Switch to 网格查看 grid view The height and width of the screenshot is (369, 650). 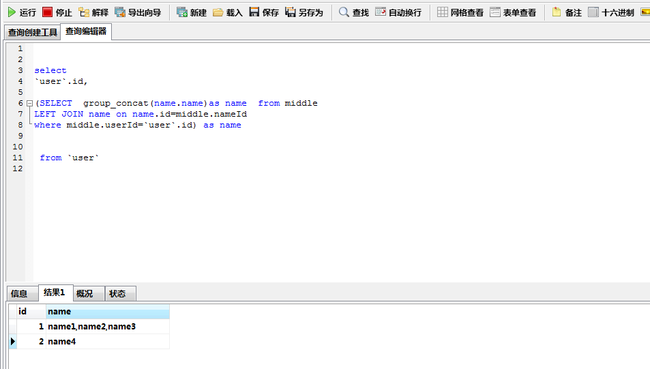point(460,12)
